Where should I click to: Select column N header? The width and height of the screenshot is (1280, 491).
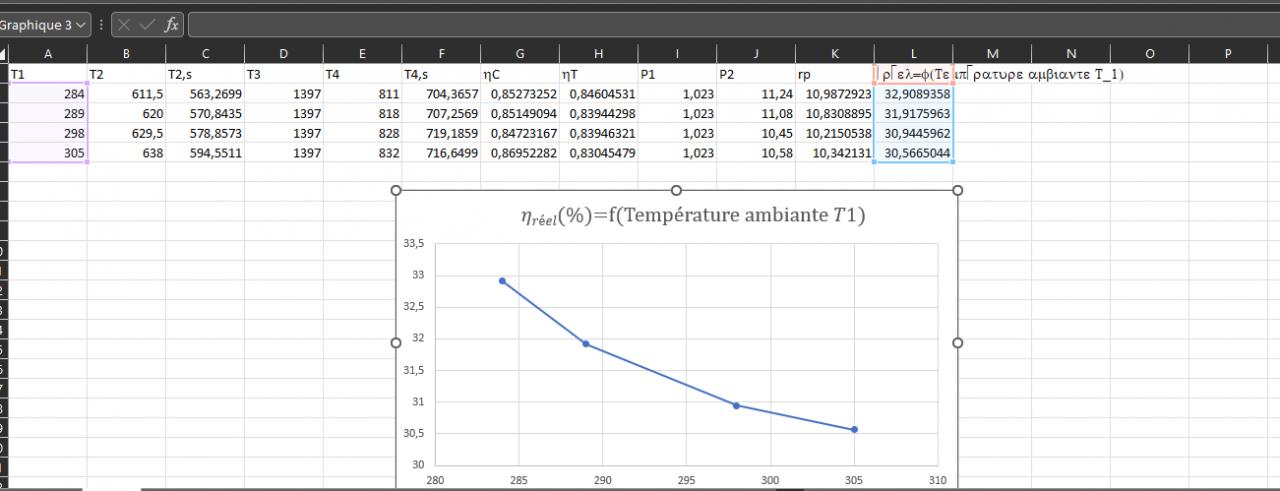pos(1071,54)
